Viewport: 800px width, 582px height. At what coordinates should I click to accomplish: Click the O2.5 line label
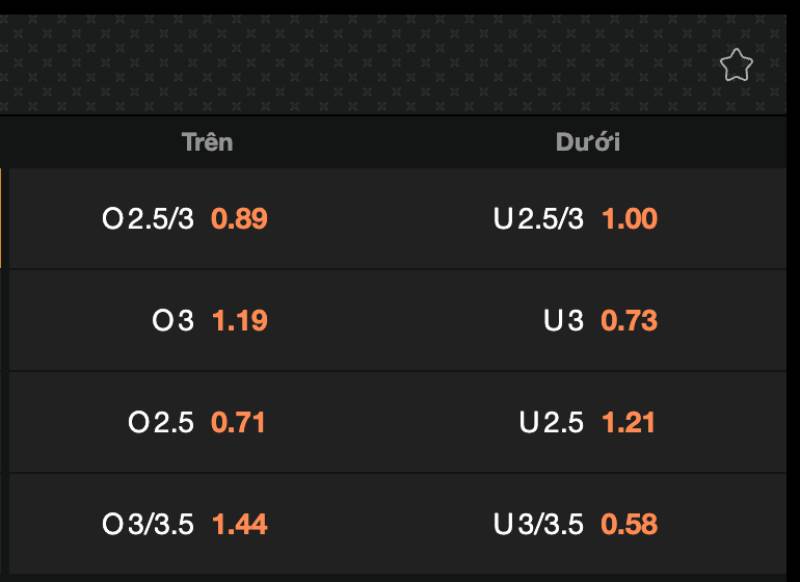[161, 422]
